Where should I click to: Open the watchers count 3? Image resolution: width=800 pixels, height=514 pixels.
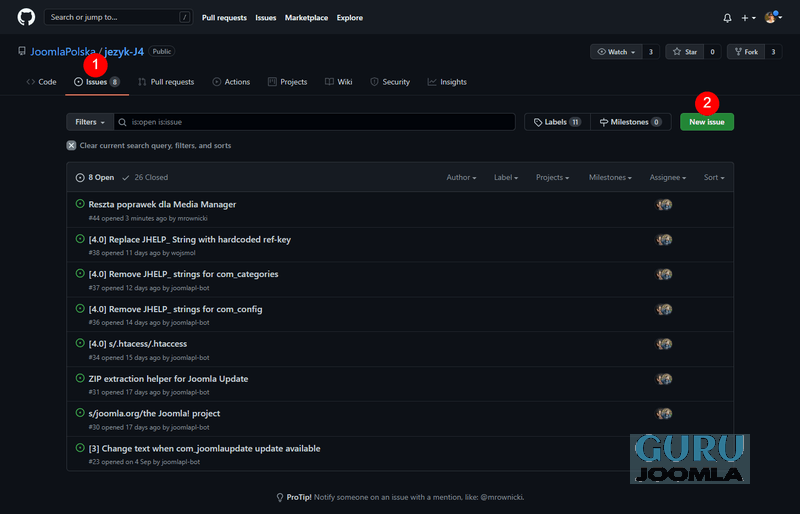(x=651, y=52)
